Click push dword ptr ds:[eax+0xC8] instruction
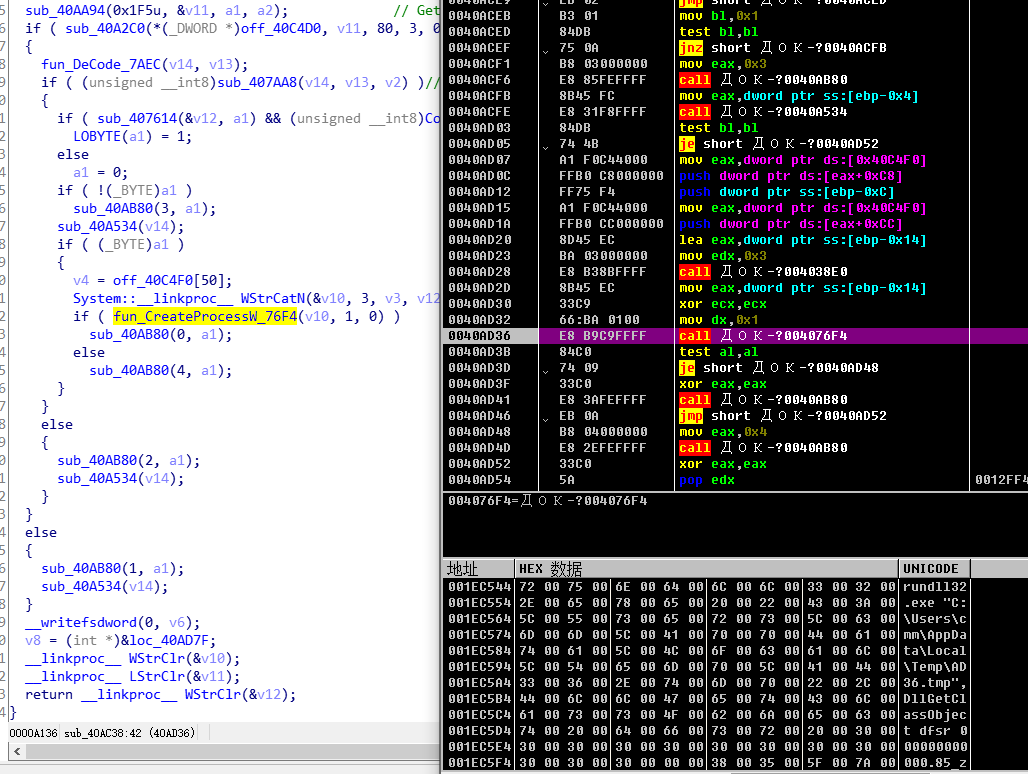 (791, 176)
